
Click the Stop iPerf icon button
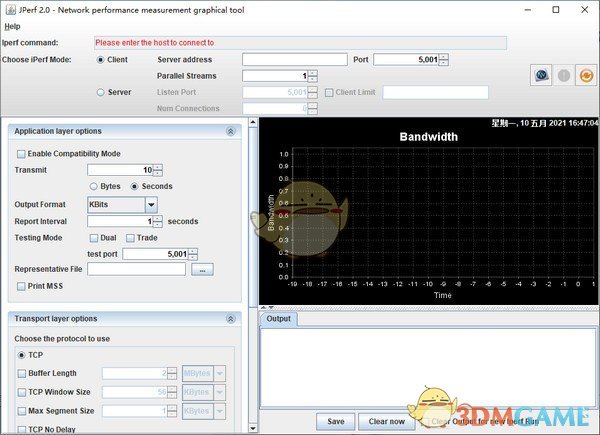(x=564, y=75)
